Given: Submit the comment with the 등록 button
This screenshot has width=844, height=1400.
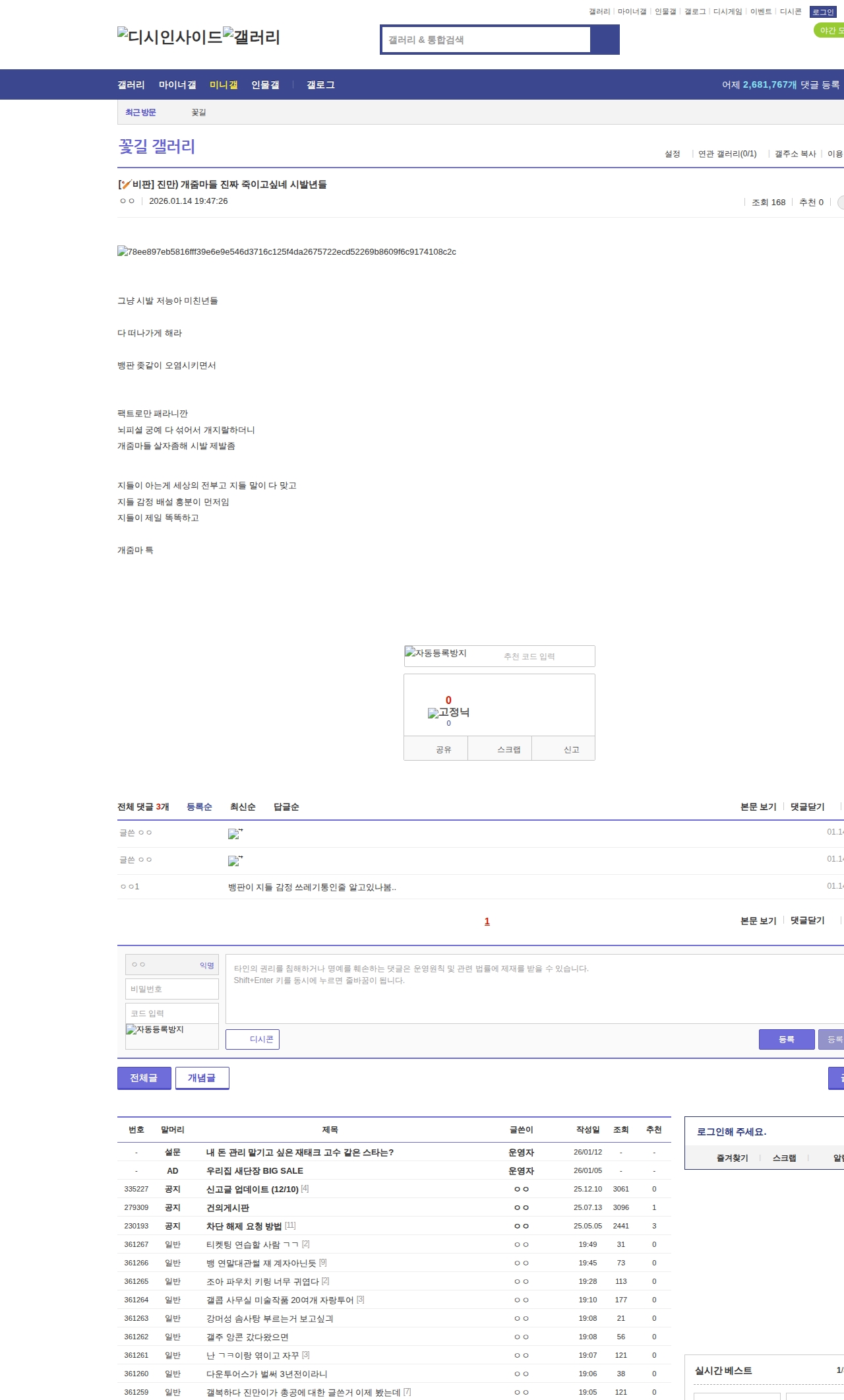Looking at the screenshot, I should click(x=786, y=1039).
